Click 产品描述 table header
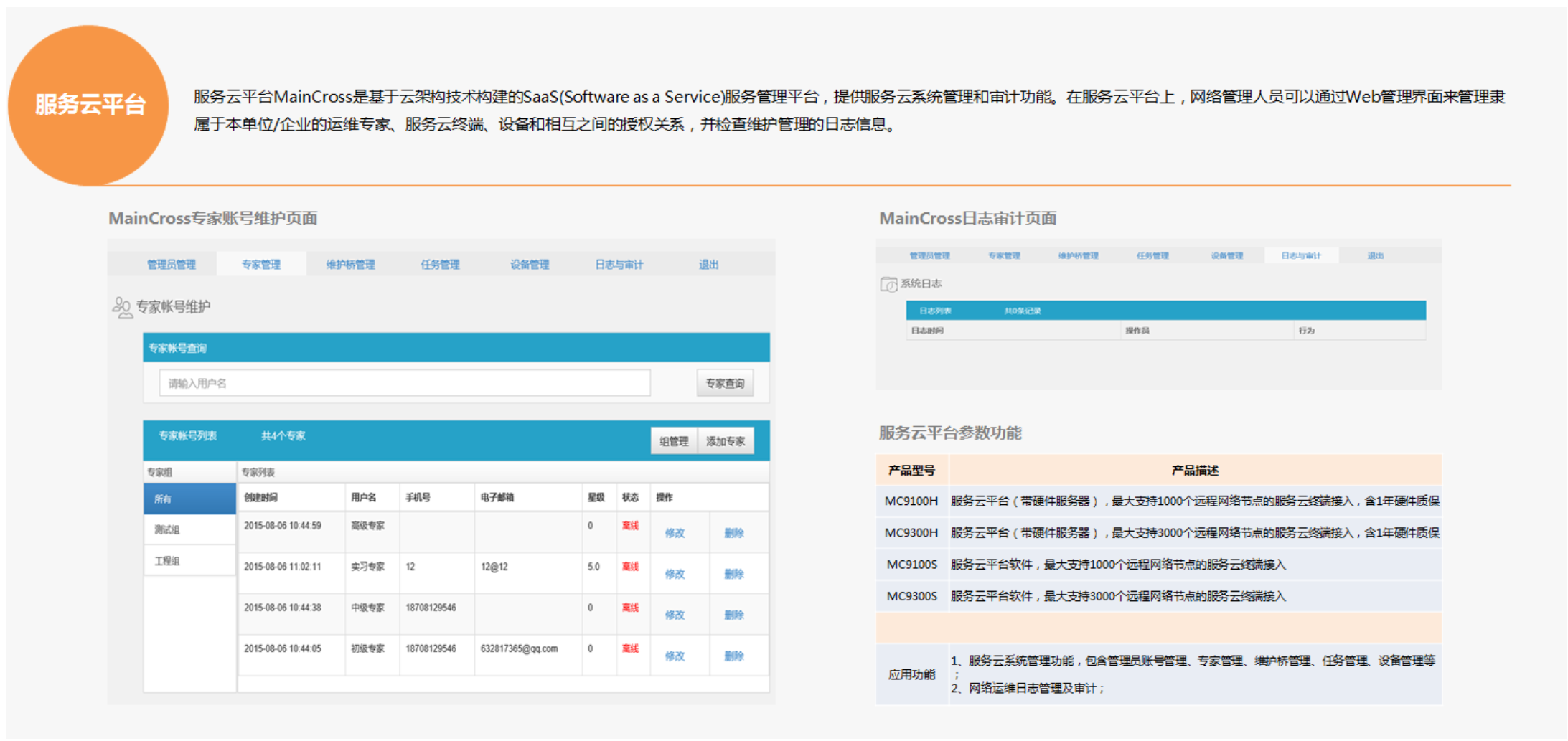1568x741 pixels. coord(1195,470)
